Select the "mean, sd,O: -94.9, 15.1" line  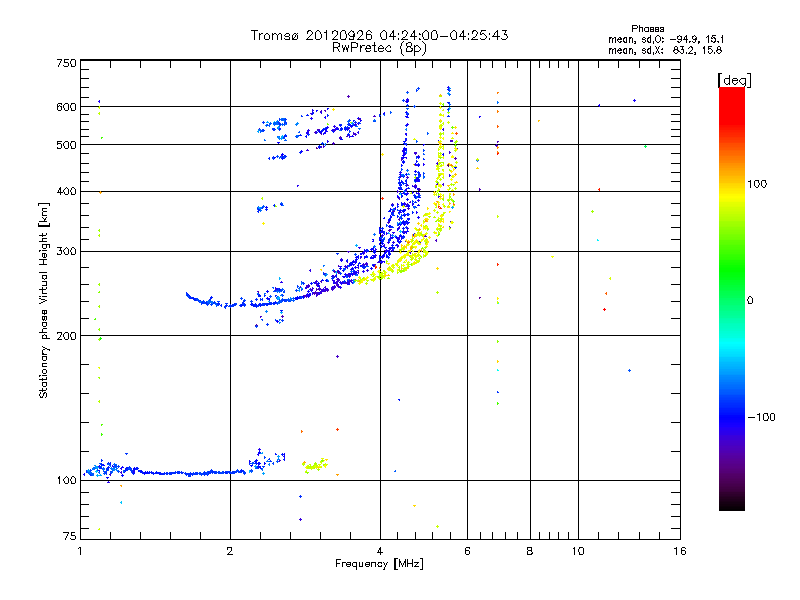(666, 39)
